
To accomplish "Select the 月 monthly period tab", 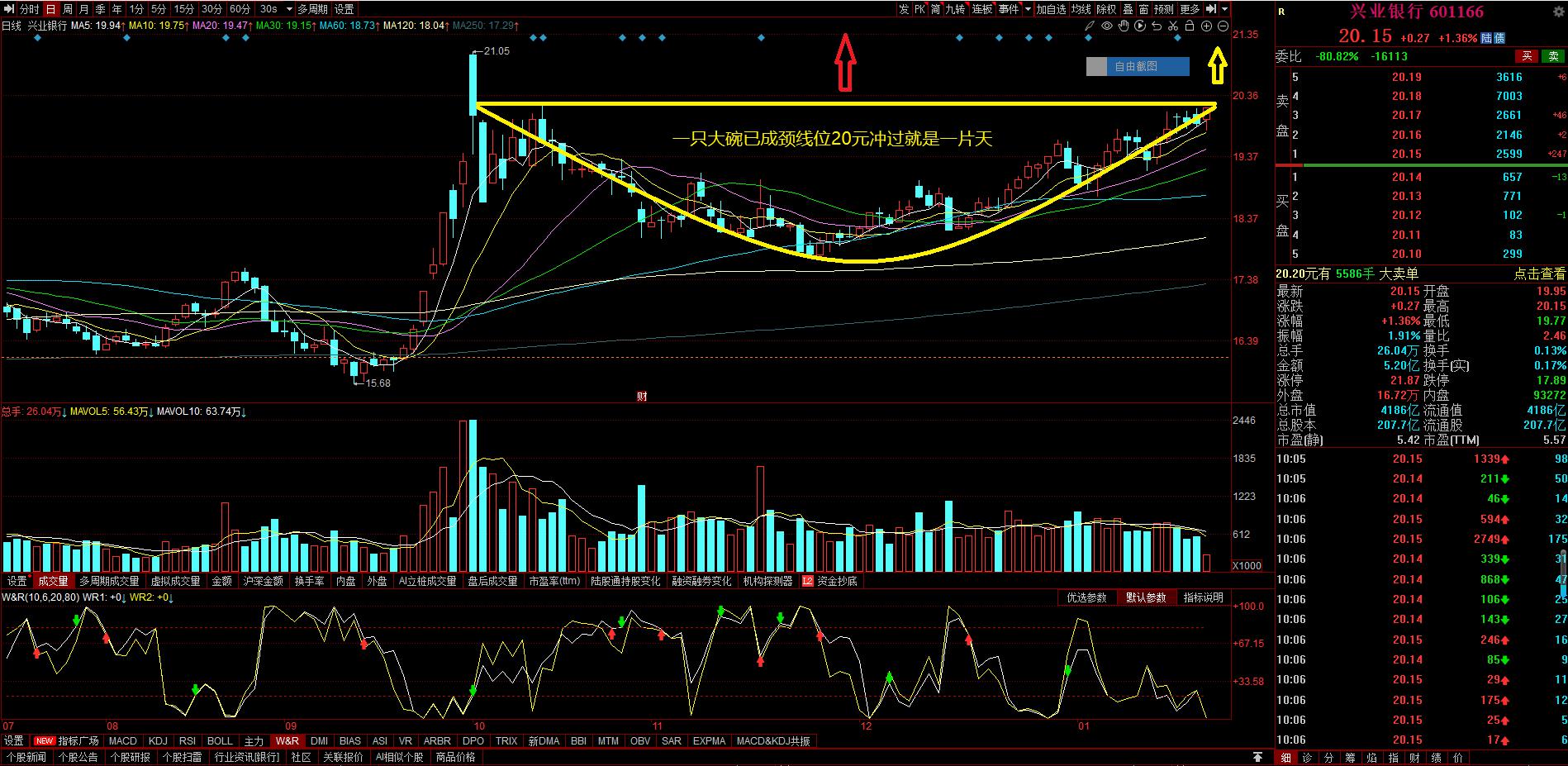I will coord(84,9).
